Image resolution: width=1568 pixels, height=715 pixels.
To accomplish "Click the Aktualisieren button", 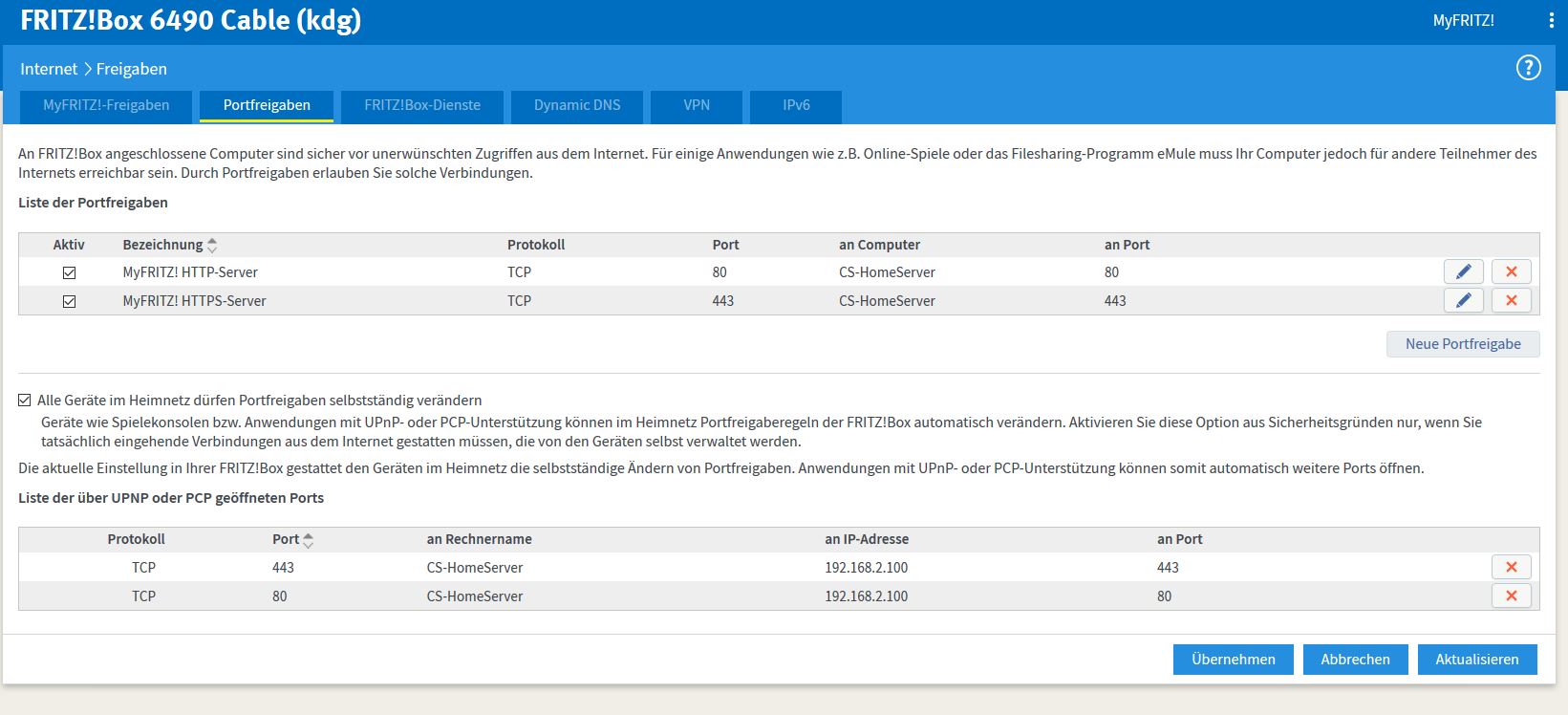I will [1476, 660].
